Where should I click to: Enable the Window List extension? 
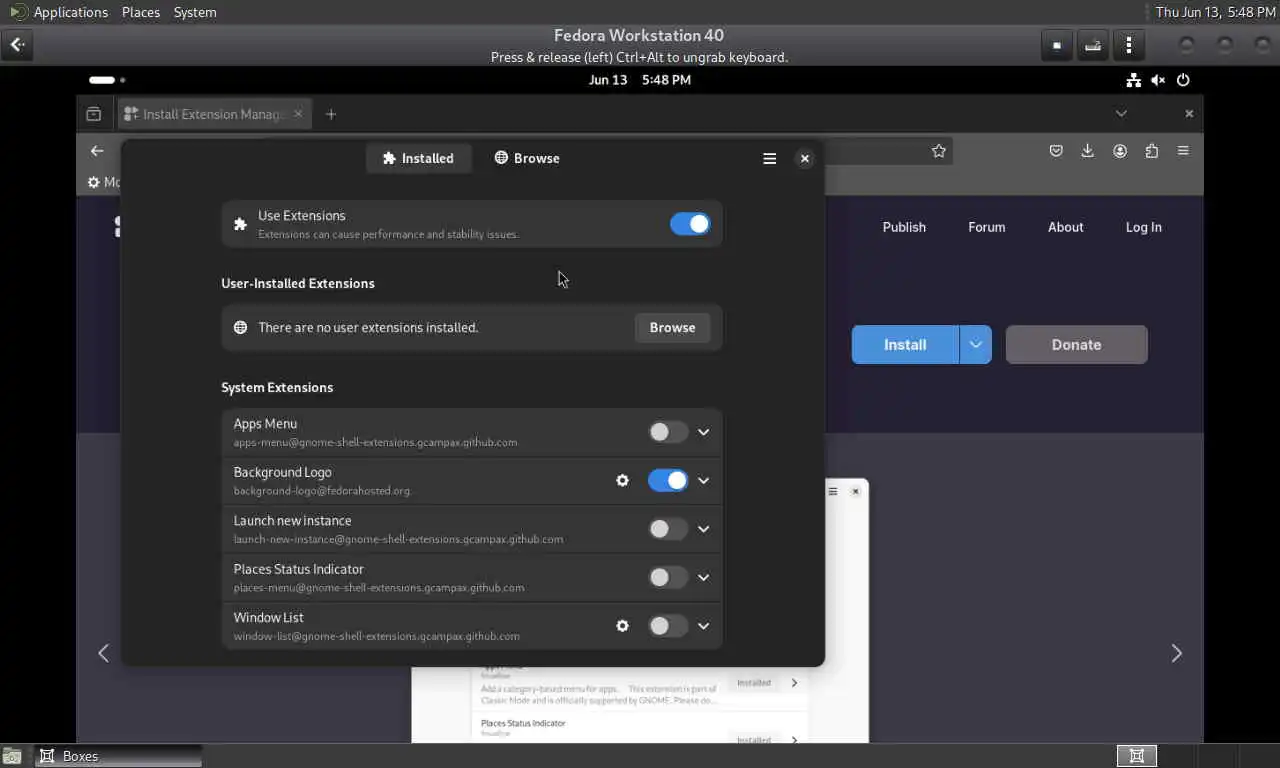(x=668, y=626)
